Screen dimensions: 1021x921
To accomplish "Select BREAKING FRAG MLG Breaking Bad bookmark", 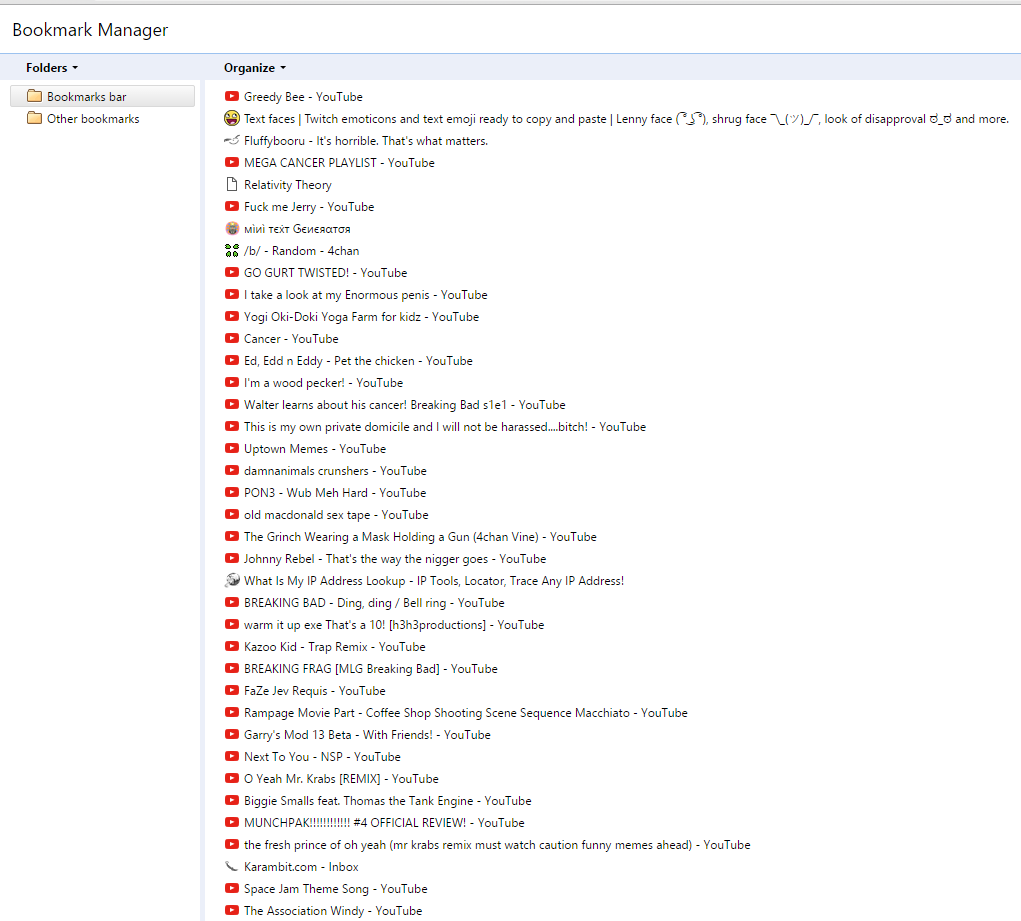I will (371, 669).
